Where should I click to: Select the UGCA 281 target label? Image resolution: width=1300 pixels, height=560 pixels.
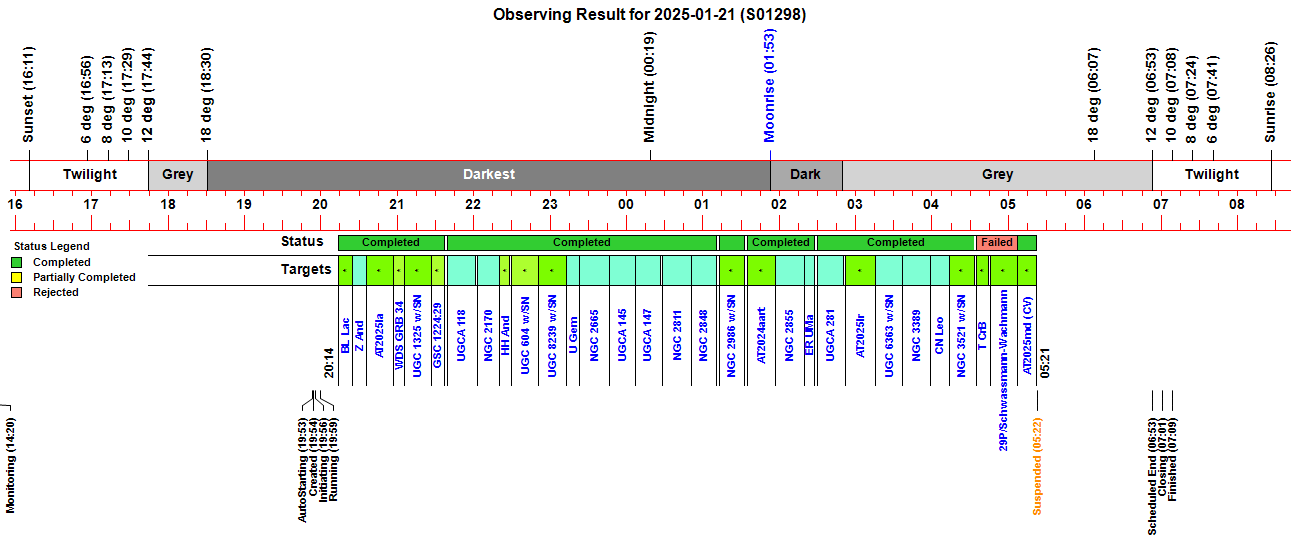click(831, 334)
